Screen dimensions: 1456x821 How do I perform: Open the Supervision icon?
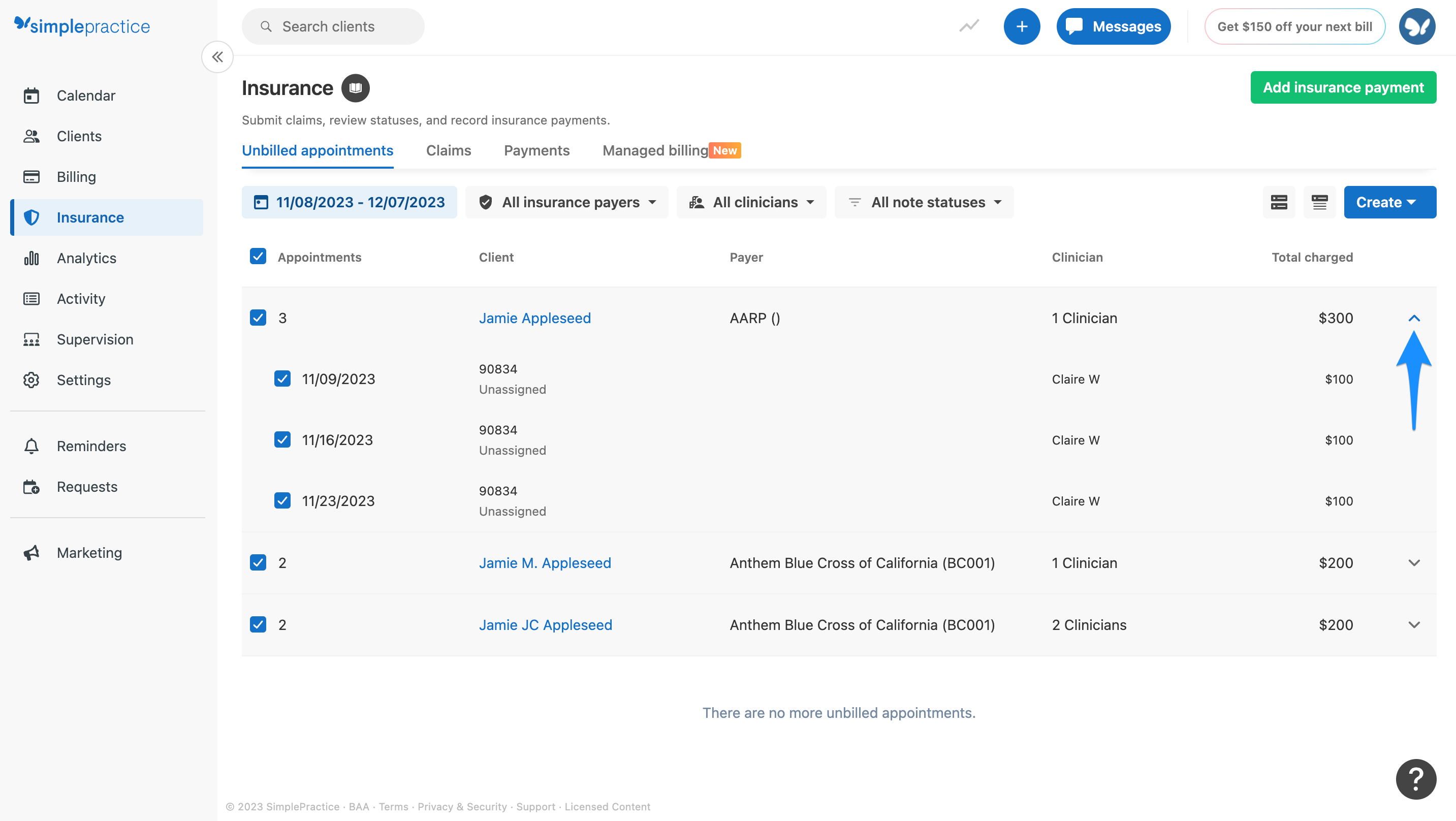pos(31,340)
